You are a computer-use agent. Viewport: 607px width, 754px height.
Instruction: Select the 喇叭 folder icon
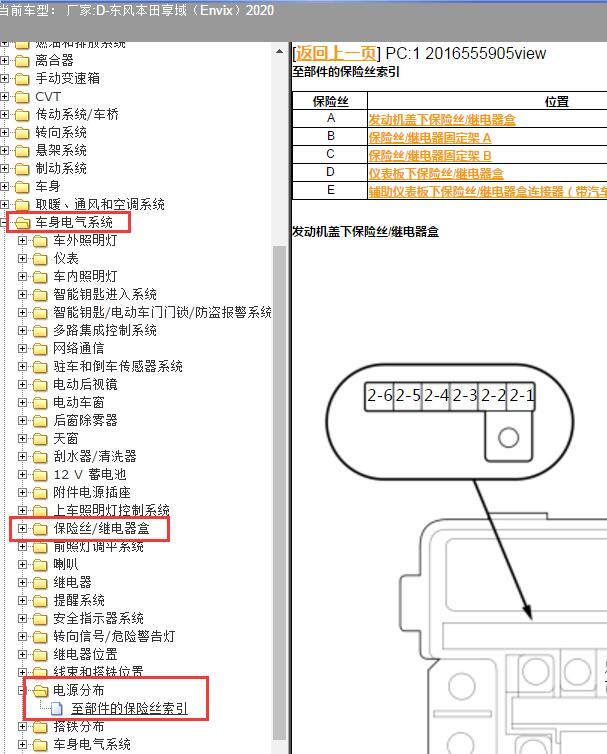[40, 565]
